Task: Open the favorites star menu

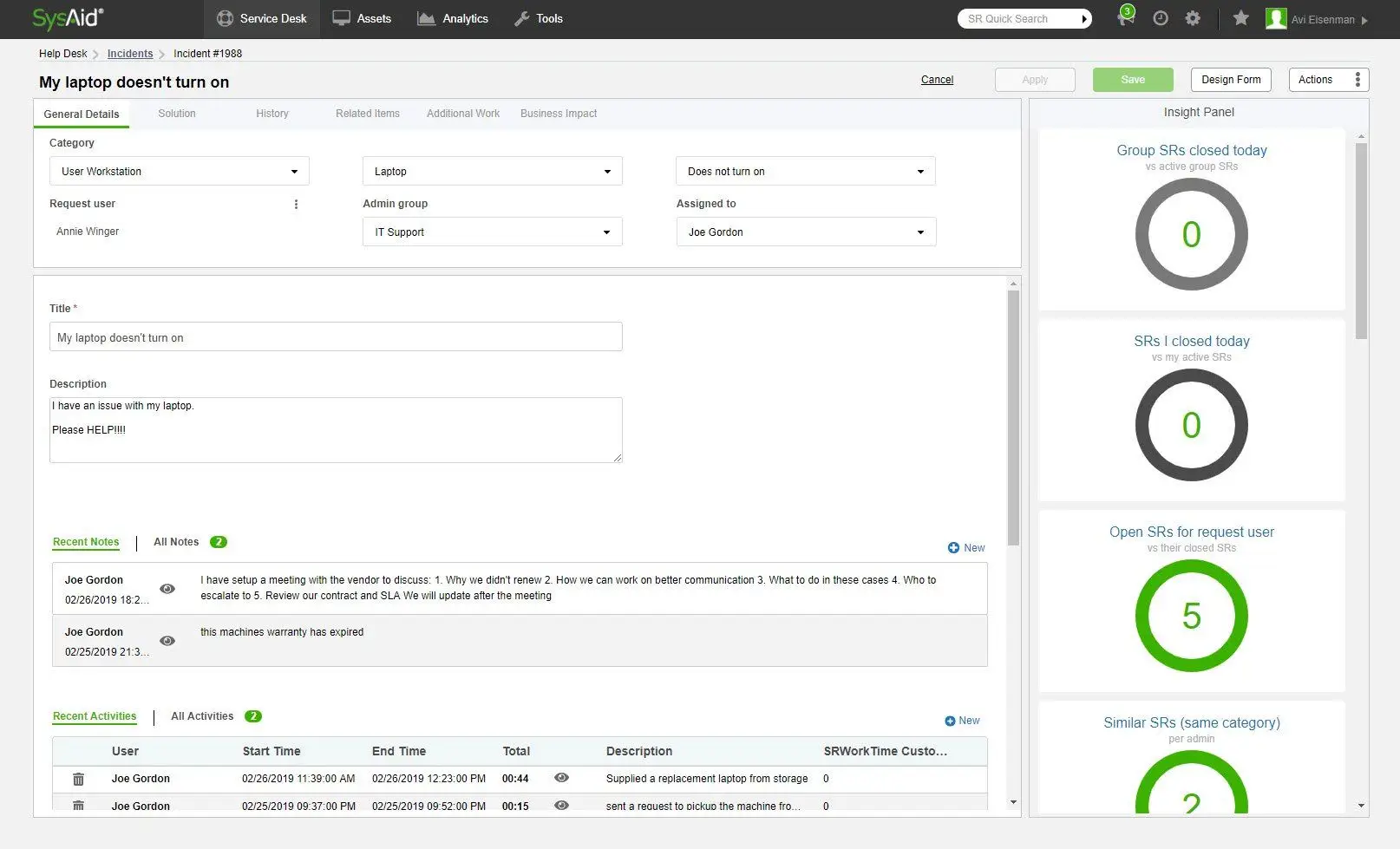Action: point(1240,18)
